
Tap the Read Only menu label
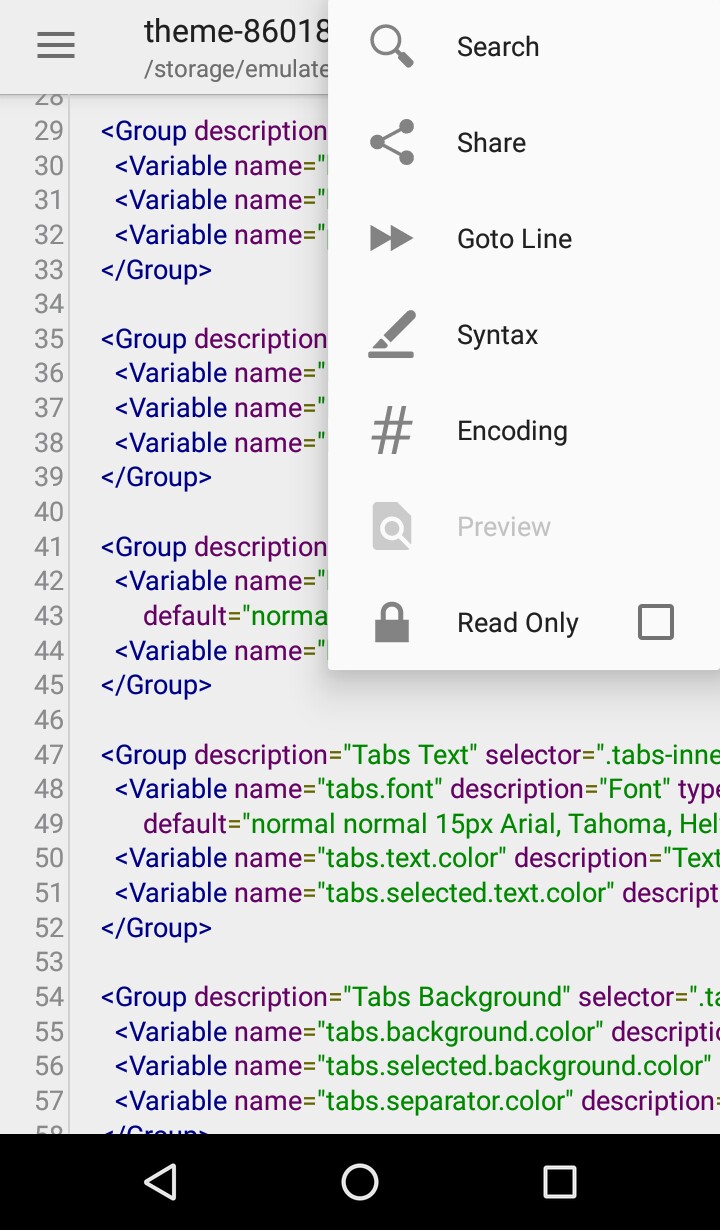tap(517, 623)
